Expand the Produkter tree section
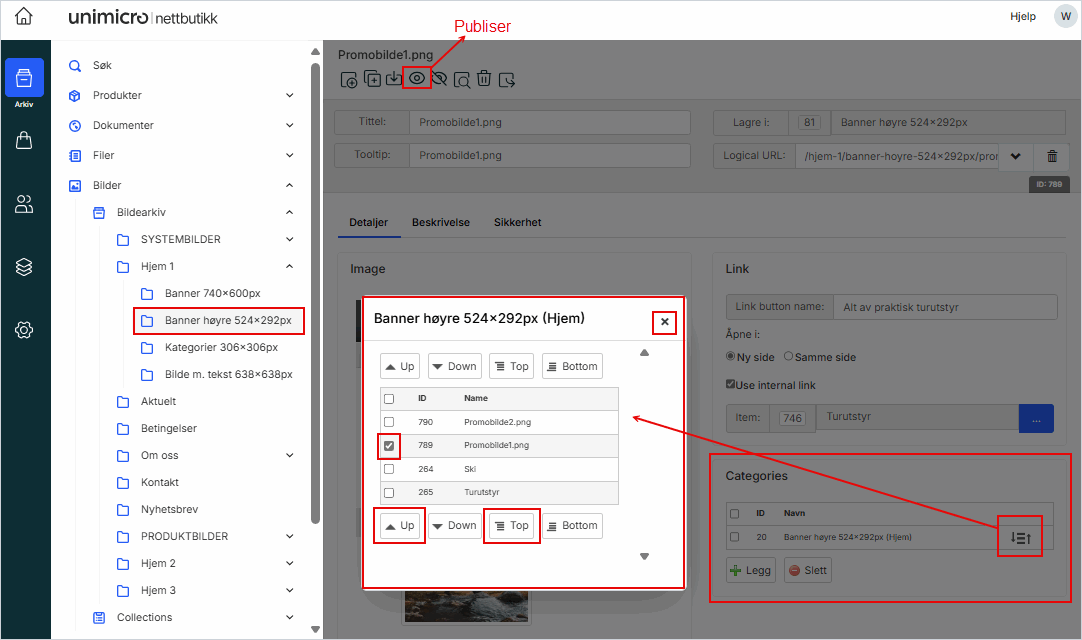Image resolution: width=1082 pixels, height=640 pixels. click(x=290, y=96)
